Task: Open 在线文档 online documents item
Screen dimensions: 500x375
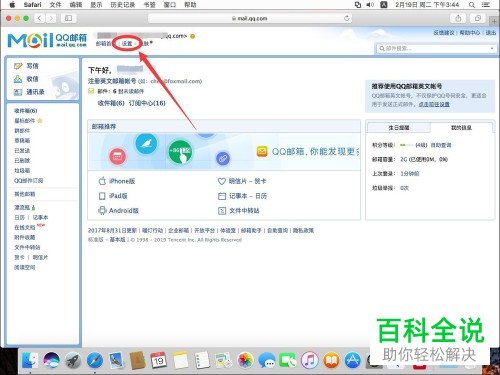Action: [x=24, y=227]
